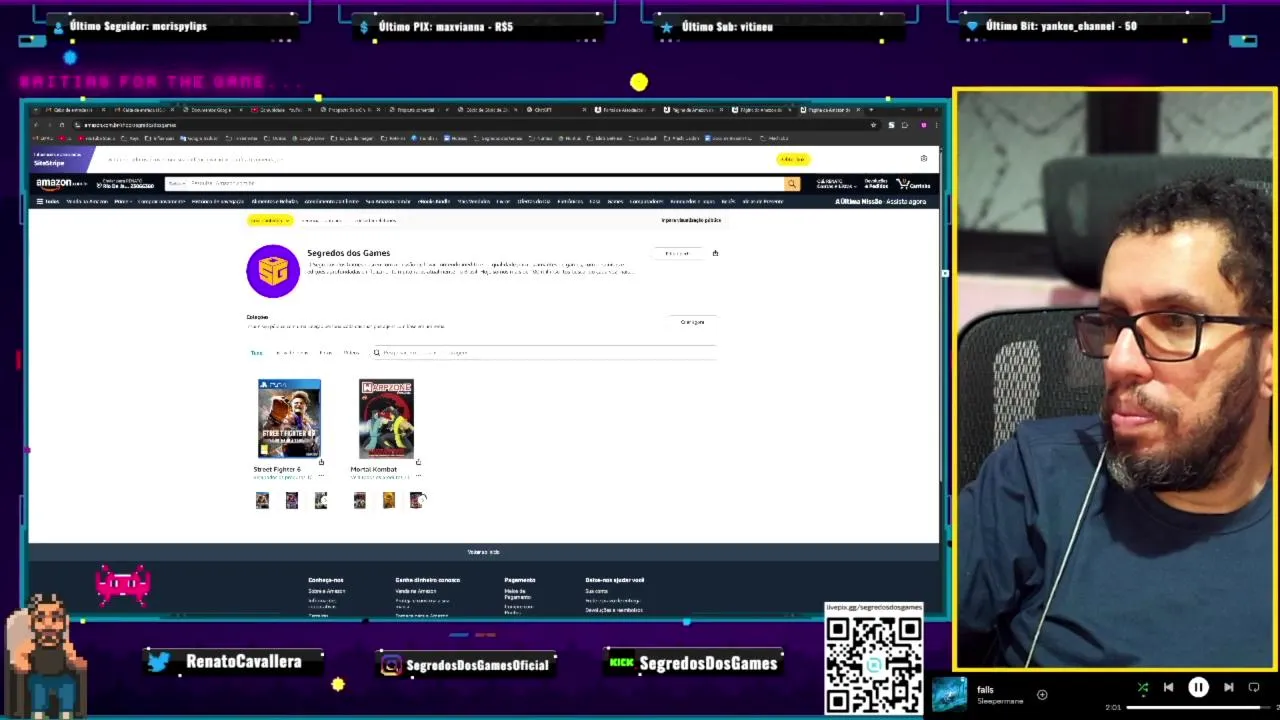The height and width of the screenshot is (720, 1280).
Task: Open the Amazon search category dropdown
Action: pos(176,184)
